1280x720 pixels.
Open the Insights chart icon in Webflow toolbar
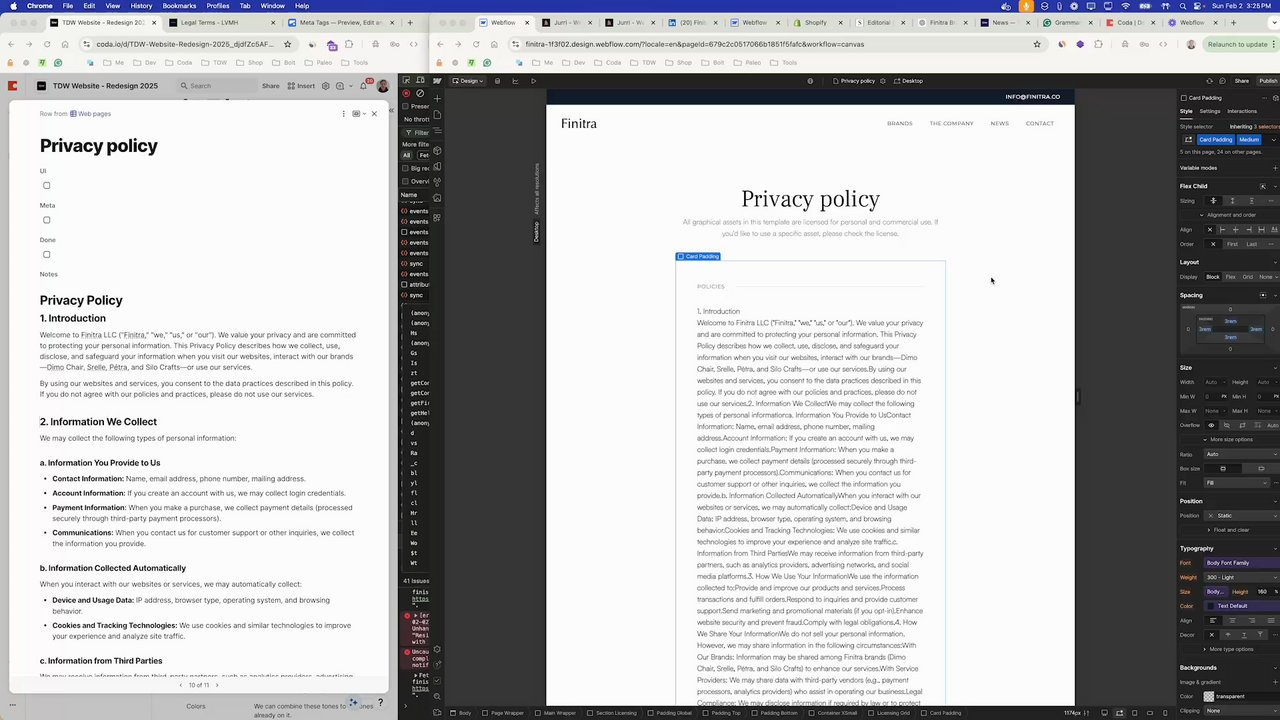(516, 81)
